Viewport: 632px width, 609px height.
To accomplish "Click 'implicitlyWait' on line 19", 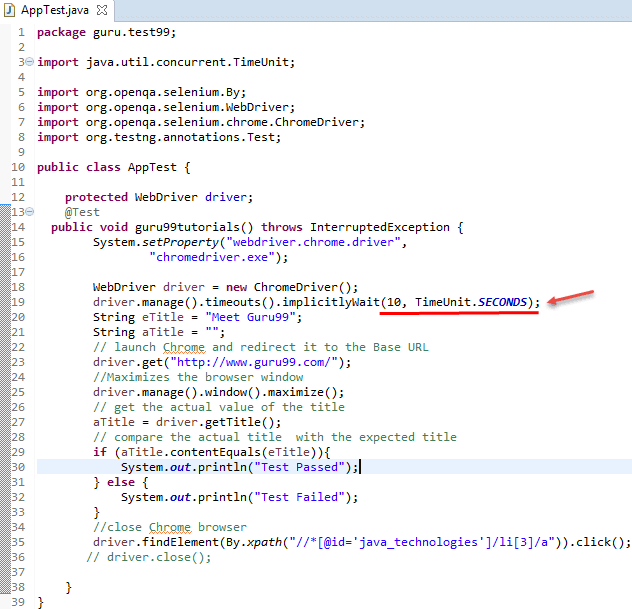I will click(x=331, y=302).
